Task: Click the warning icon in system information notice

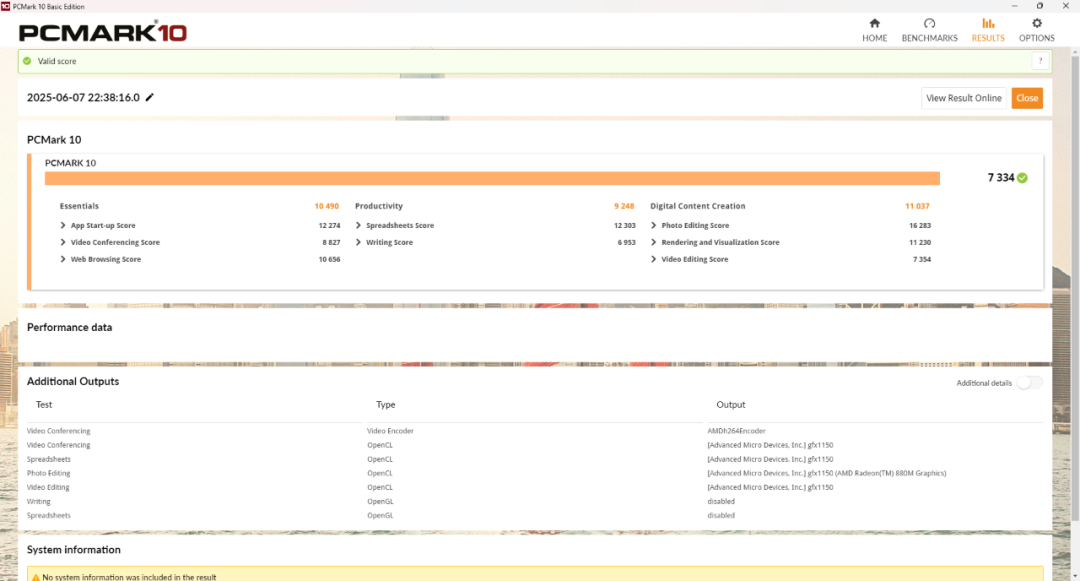Action: pos(36,577)
